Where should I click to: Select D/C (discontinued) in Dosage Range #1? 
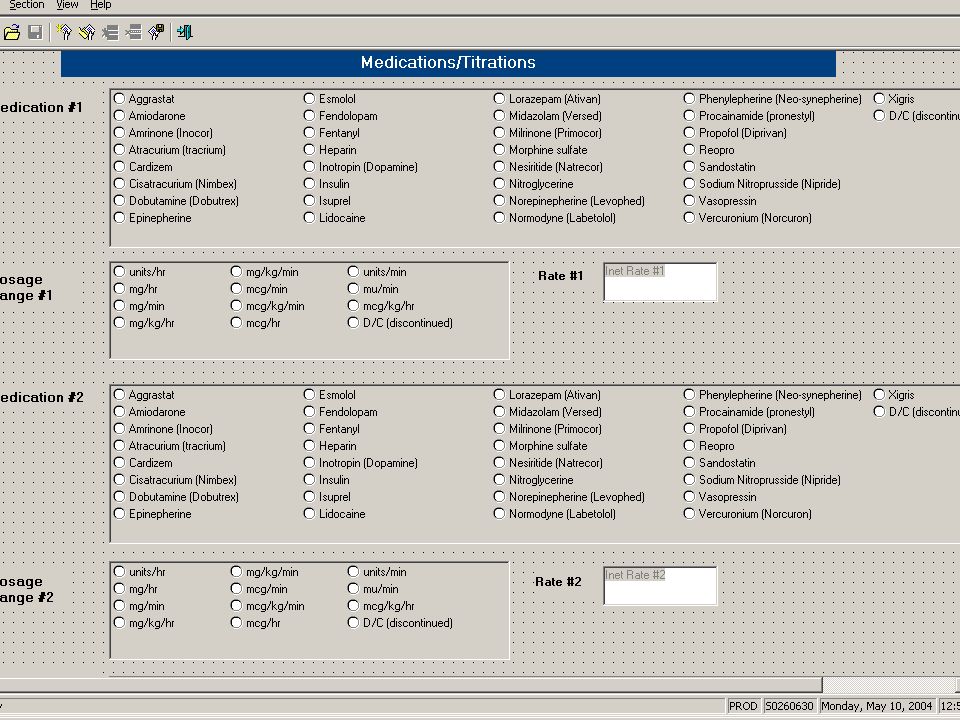click(x=353, y=323)
